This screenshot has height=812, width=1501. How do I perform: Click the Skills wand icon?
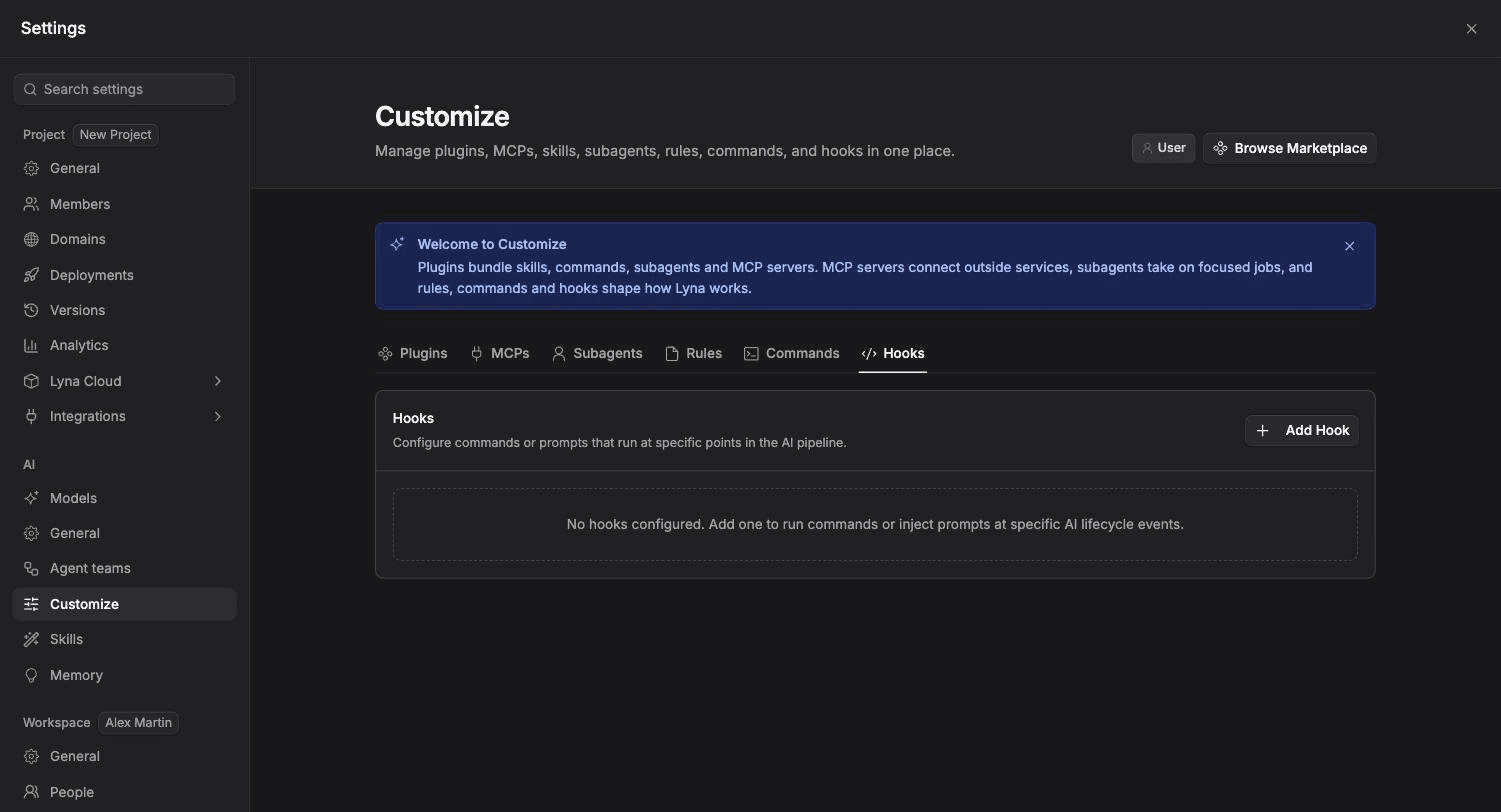click(31, 640)
